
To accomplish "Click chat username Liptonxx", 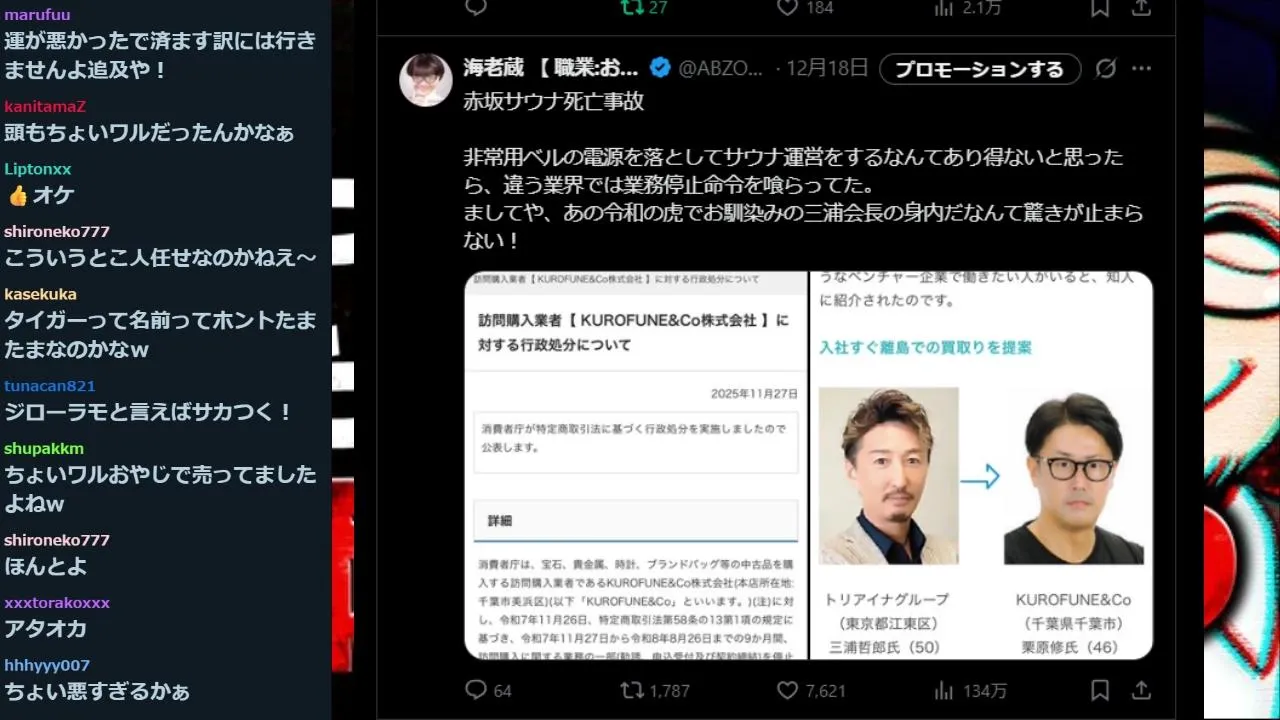I will pos(38,169).
